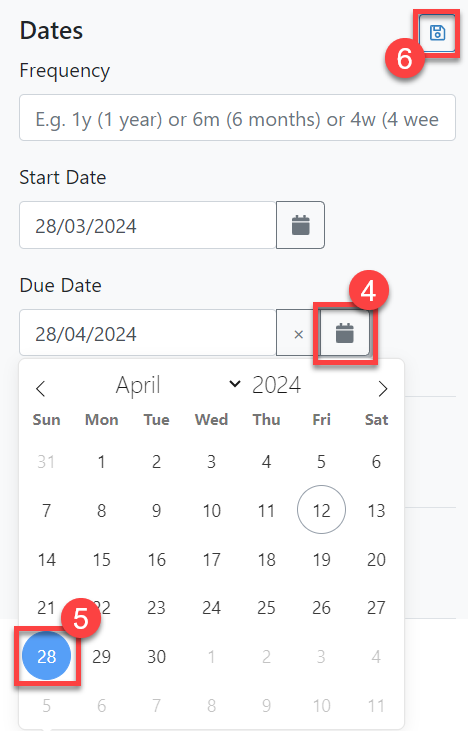468x731 pixels.
Task: Choose April 24 on the calendar
Action: [x=211, y=607]
